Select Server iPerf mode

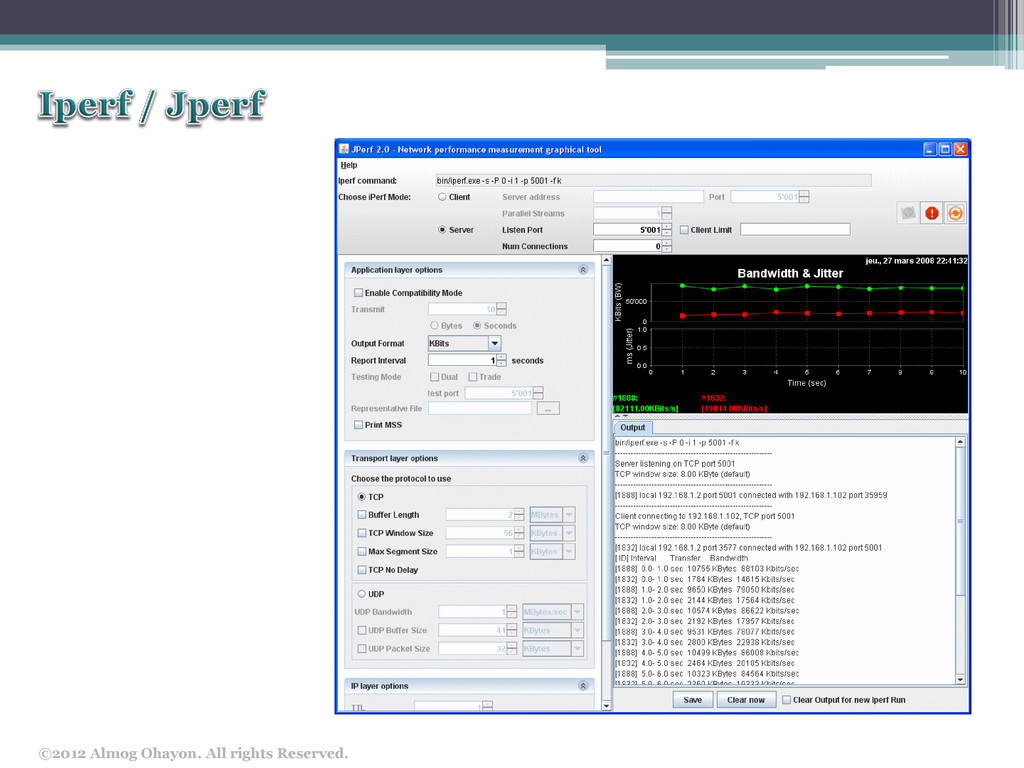[x=442, y=230]
